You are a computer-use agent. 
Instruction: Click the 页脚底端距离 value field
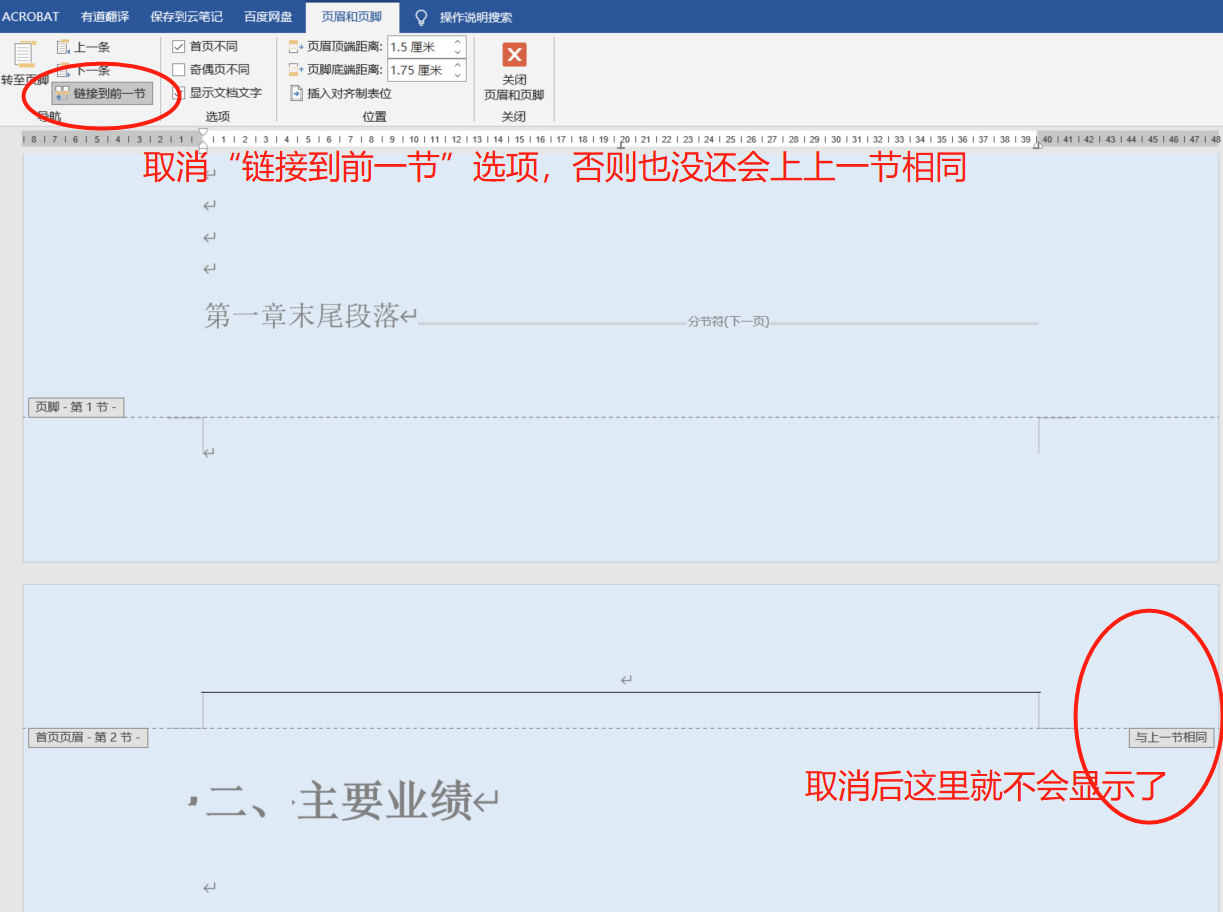pyautogui.click(x=419, y=70)
